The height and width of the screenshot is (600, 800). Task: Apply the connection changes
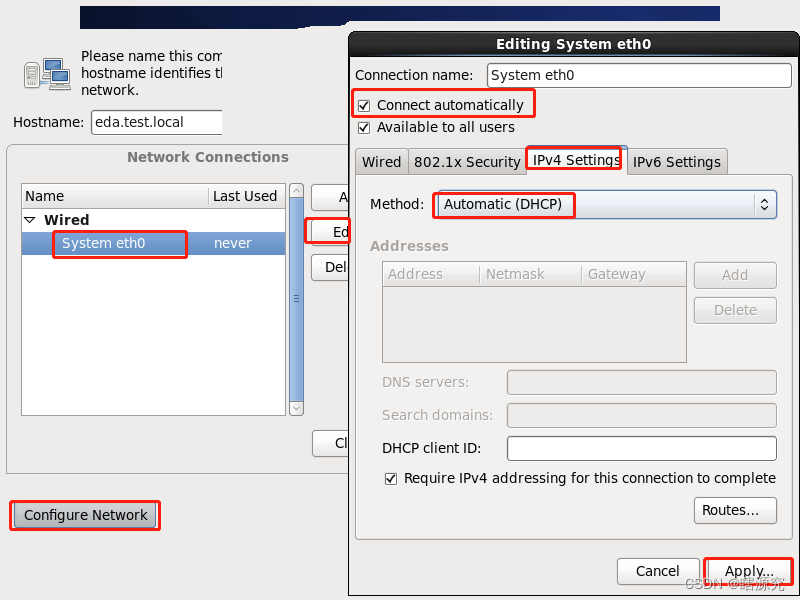pyautogui.click(x=747, y=571)
